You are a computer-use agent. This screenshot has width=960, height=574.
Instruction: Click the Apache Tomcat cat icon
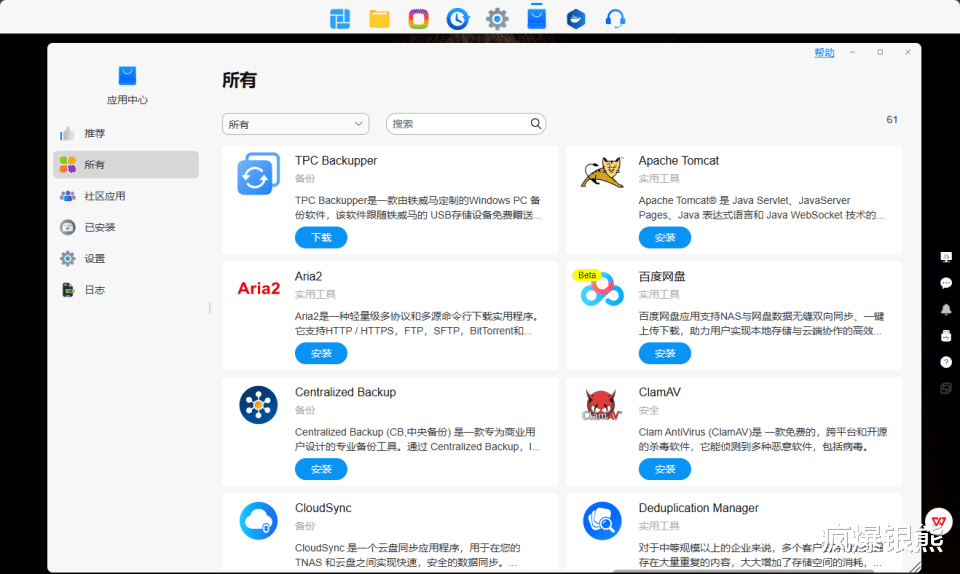point(602,172)
